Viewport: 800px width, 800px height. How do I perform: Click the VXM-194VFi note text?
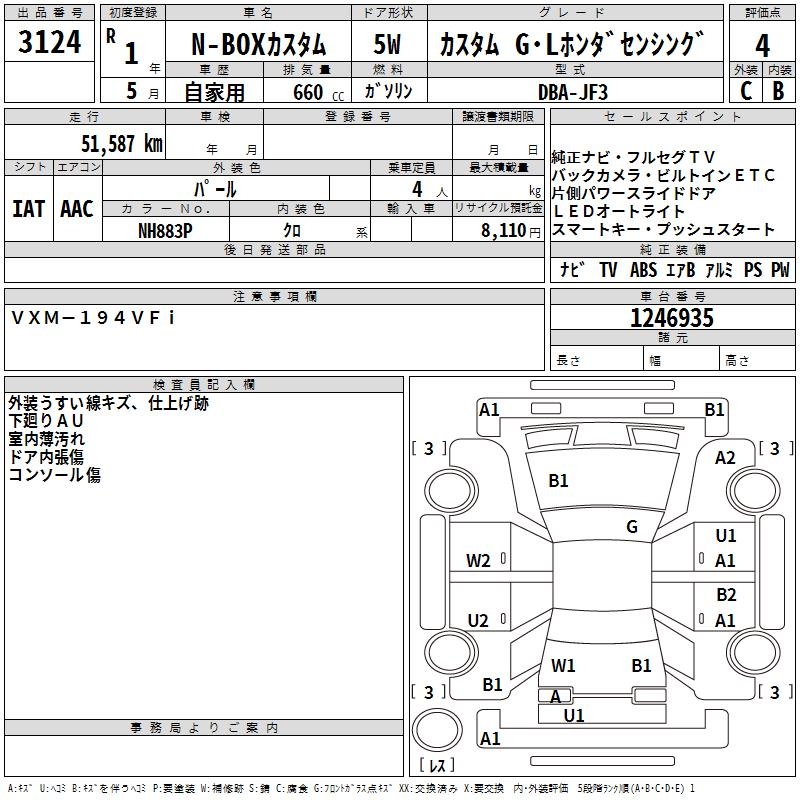[93, 318]
